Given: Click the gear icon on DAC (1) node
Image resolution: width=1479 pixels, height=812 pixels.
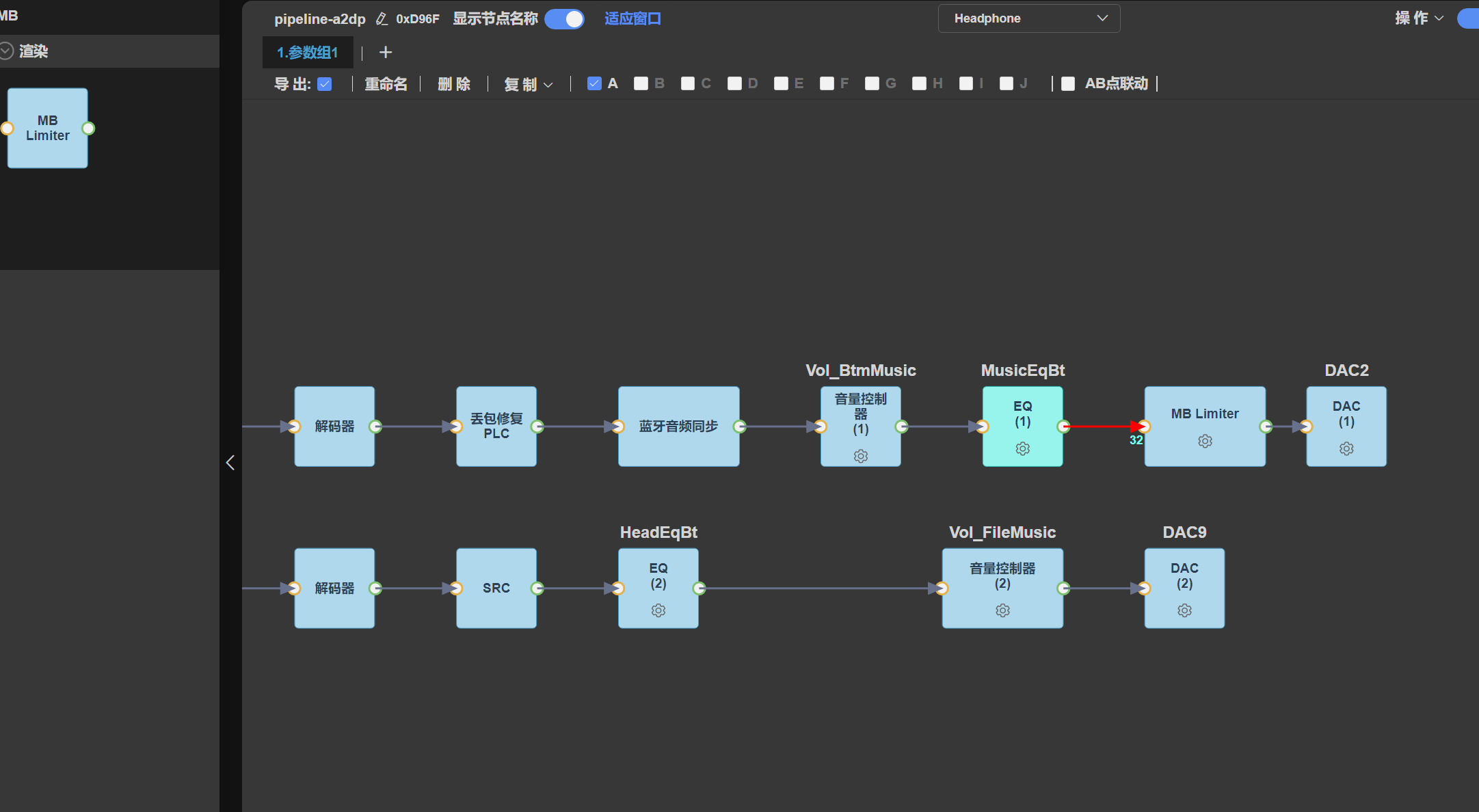Looking at the screenshot, I should tap(1346, 448).
